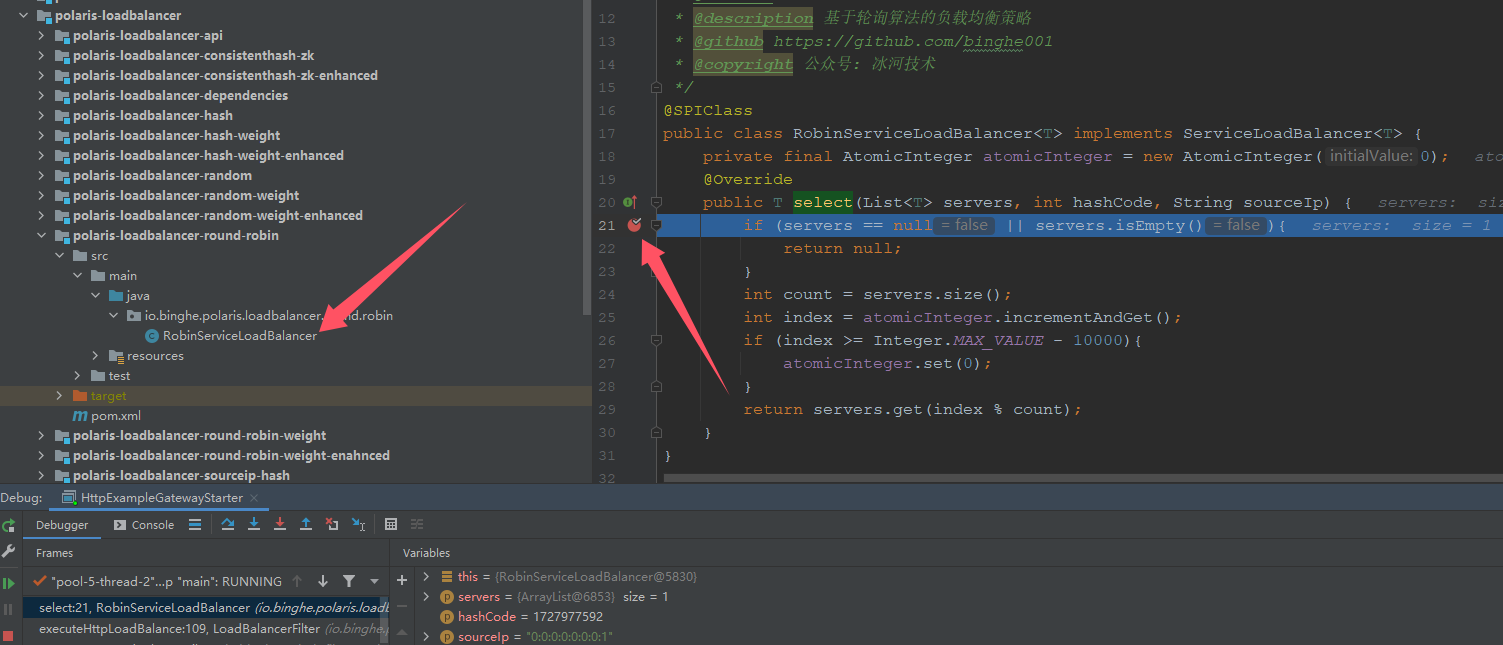Click the Step Into debugger icon
This screenshot has width=1503, height=645.
pos(254,524)
